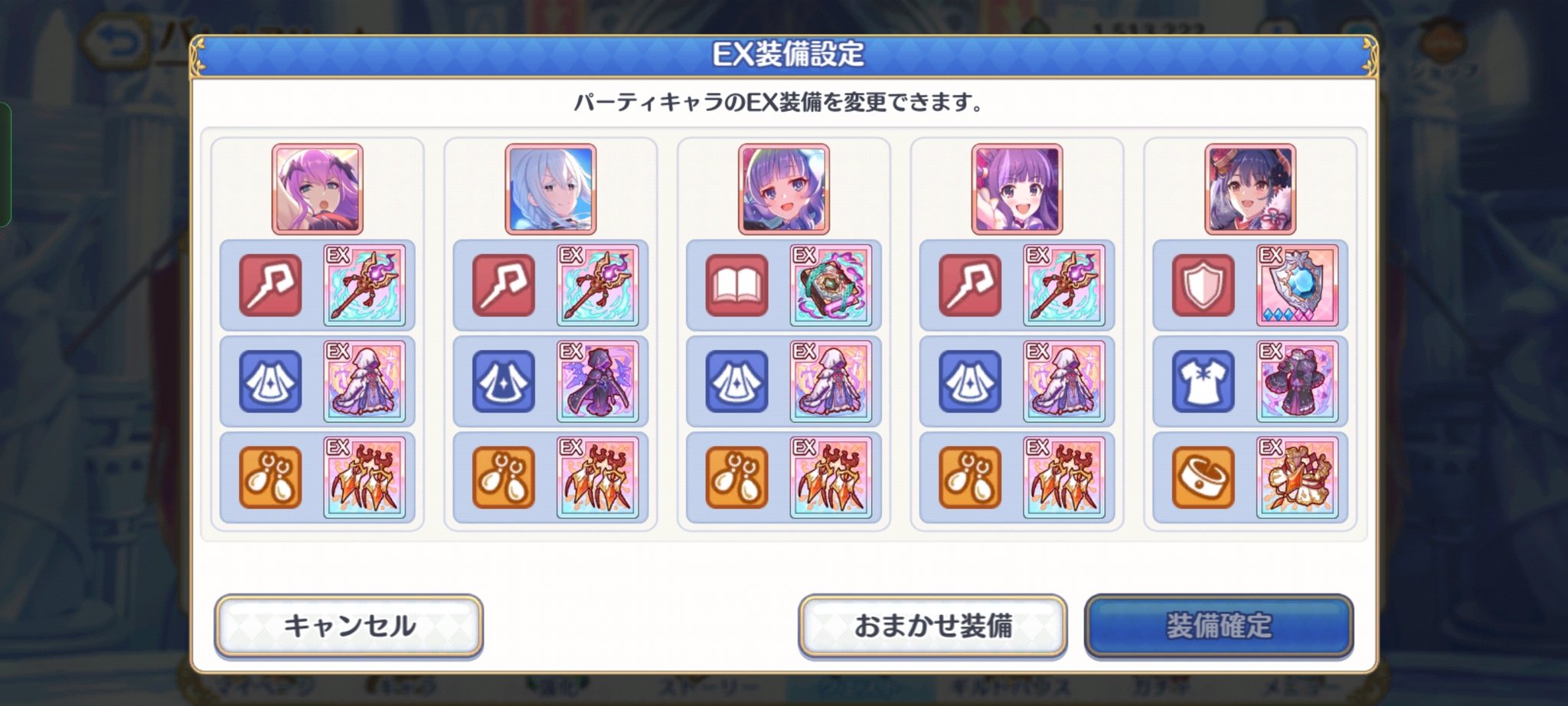The height and width of the screenshot is (706, 1568).
Task: Tap the blue shirt armor type icon
Action: pyautogui.click(x=1203, y=381)
